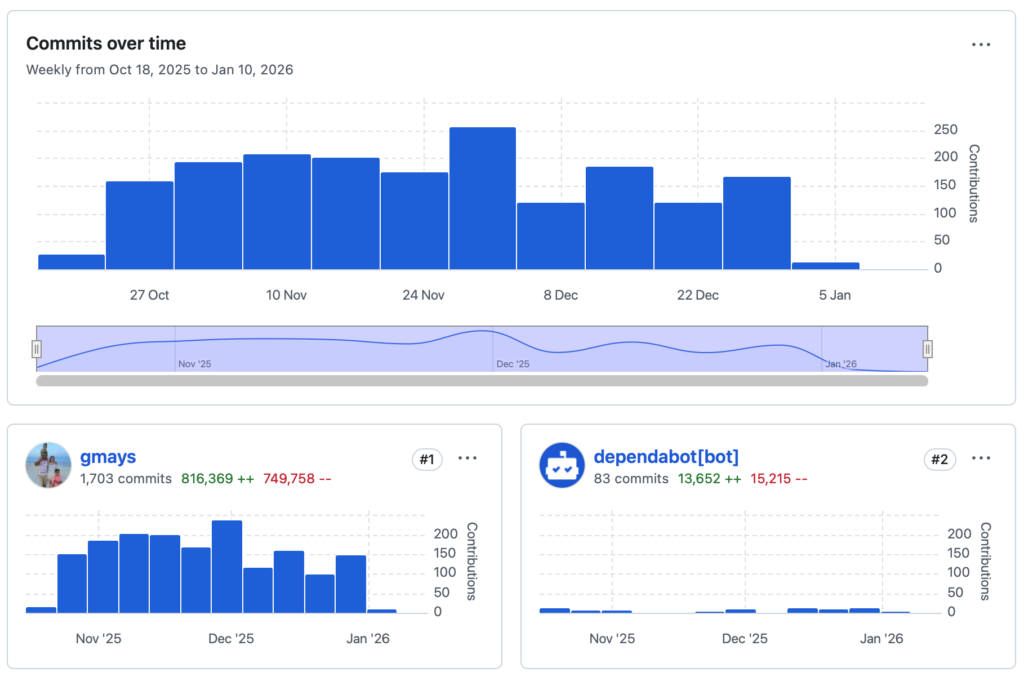Click the dependabot robot avatar icon
This screenshot has height=677, width=1024.
(562, 465)
